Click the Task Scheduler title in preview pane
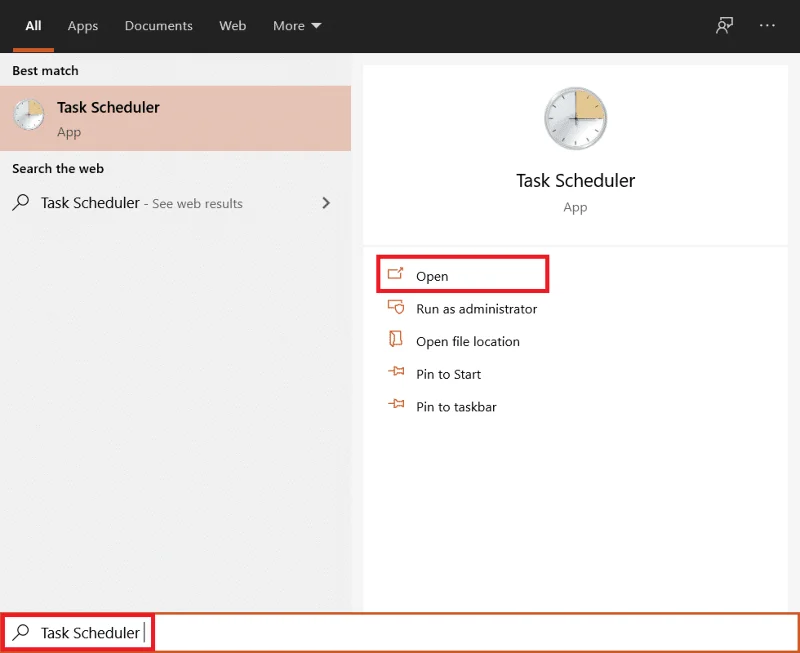Viewport: 800px width, 653px height. click(x=576, y=181)
